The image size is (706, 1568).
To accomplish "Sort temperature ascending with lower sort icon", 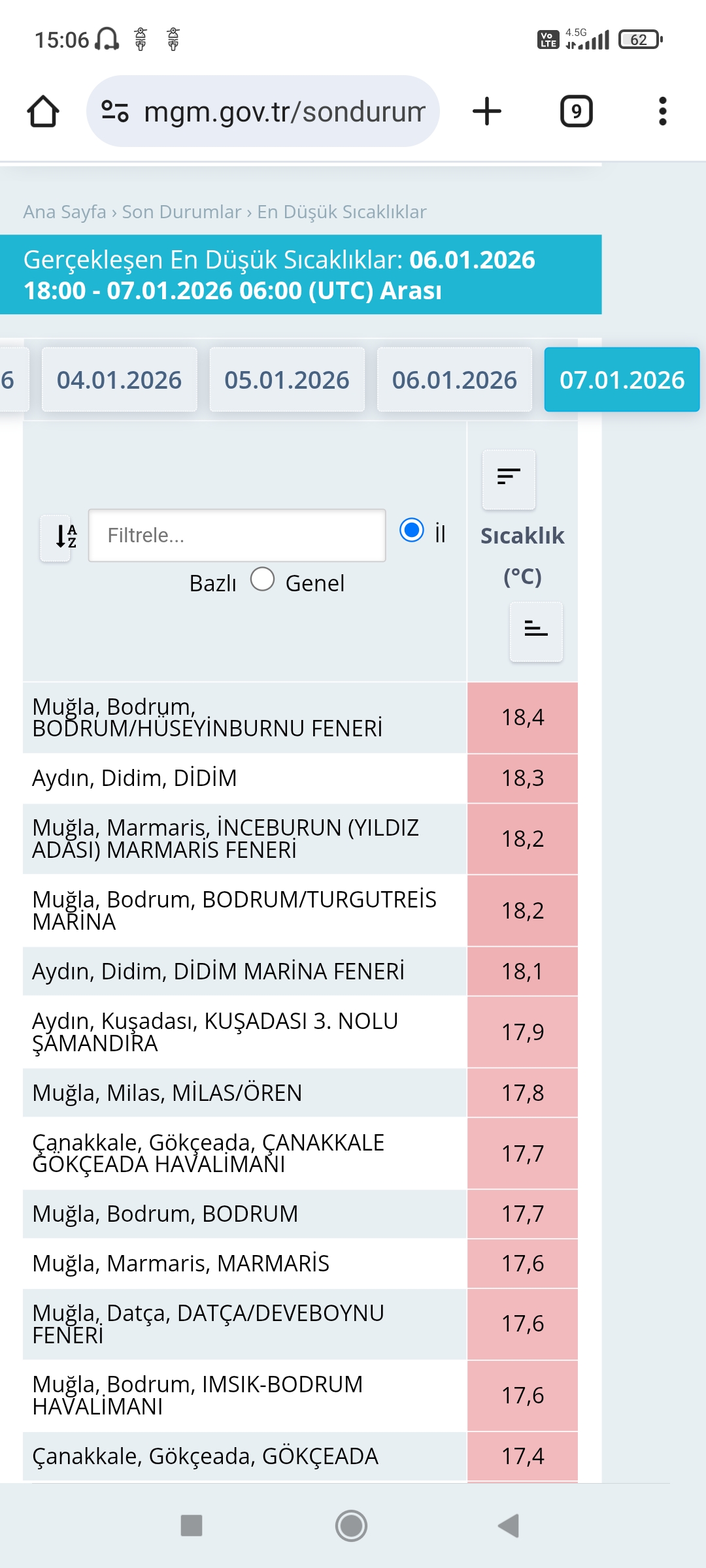I will click(536, 631).
